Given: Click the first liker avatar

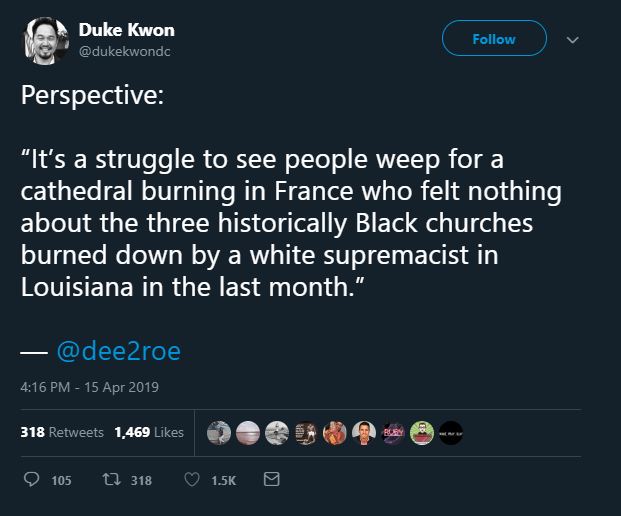Looking at the screenshot, I should click(218, 432).
